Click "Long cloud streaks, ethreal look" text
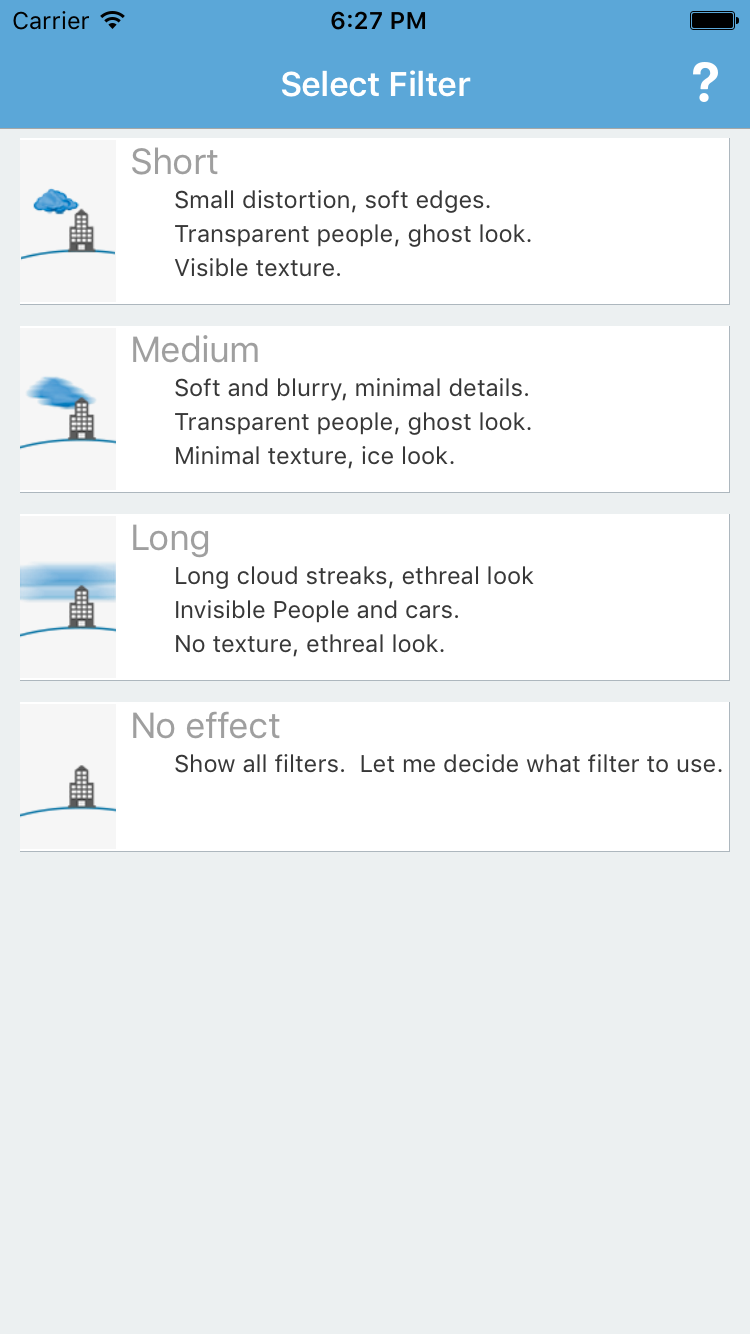 [354, 576]
